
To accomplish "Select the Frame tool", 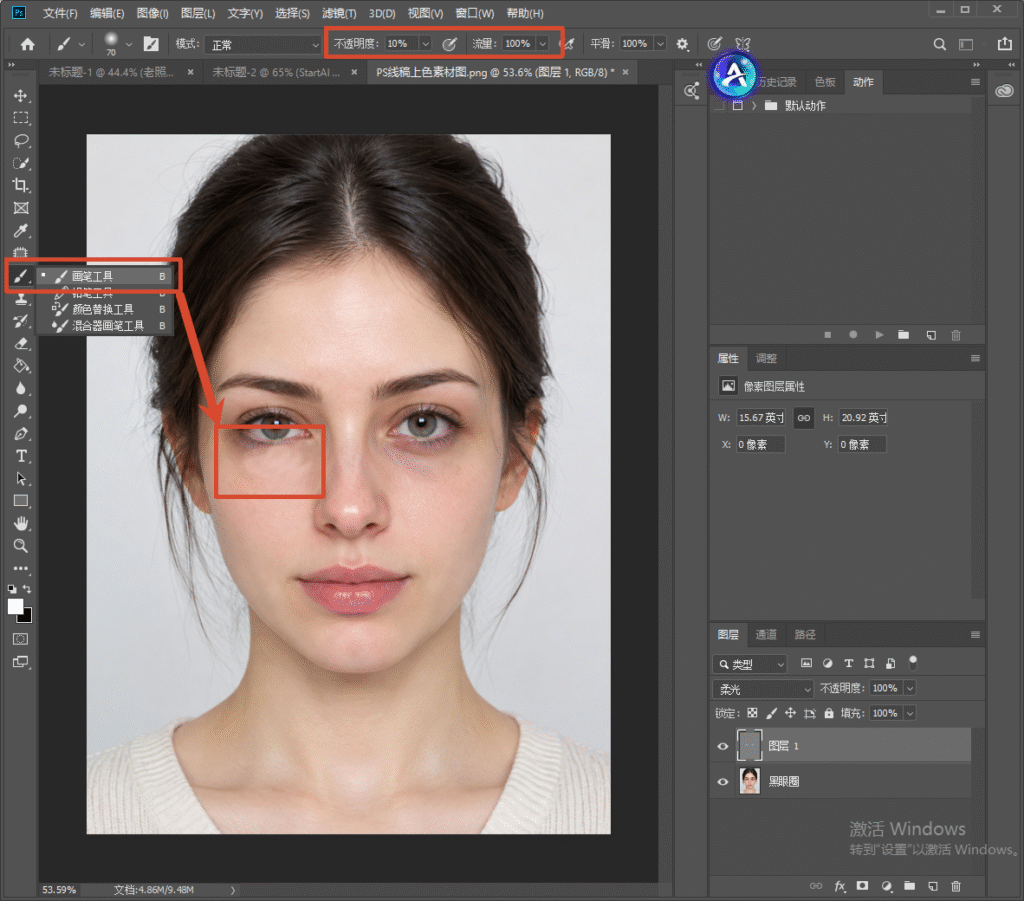I will (x=21, y=208).
